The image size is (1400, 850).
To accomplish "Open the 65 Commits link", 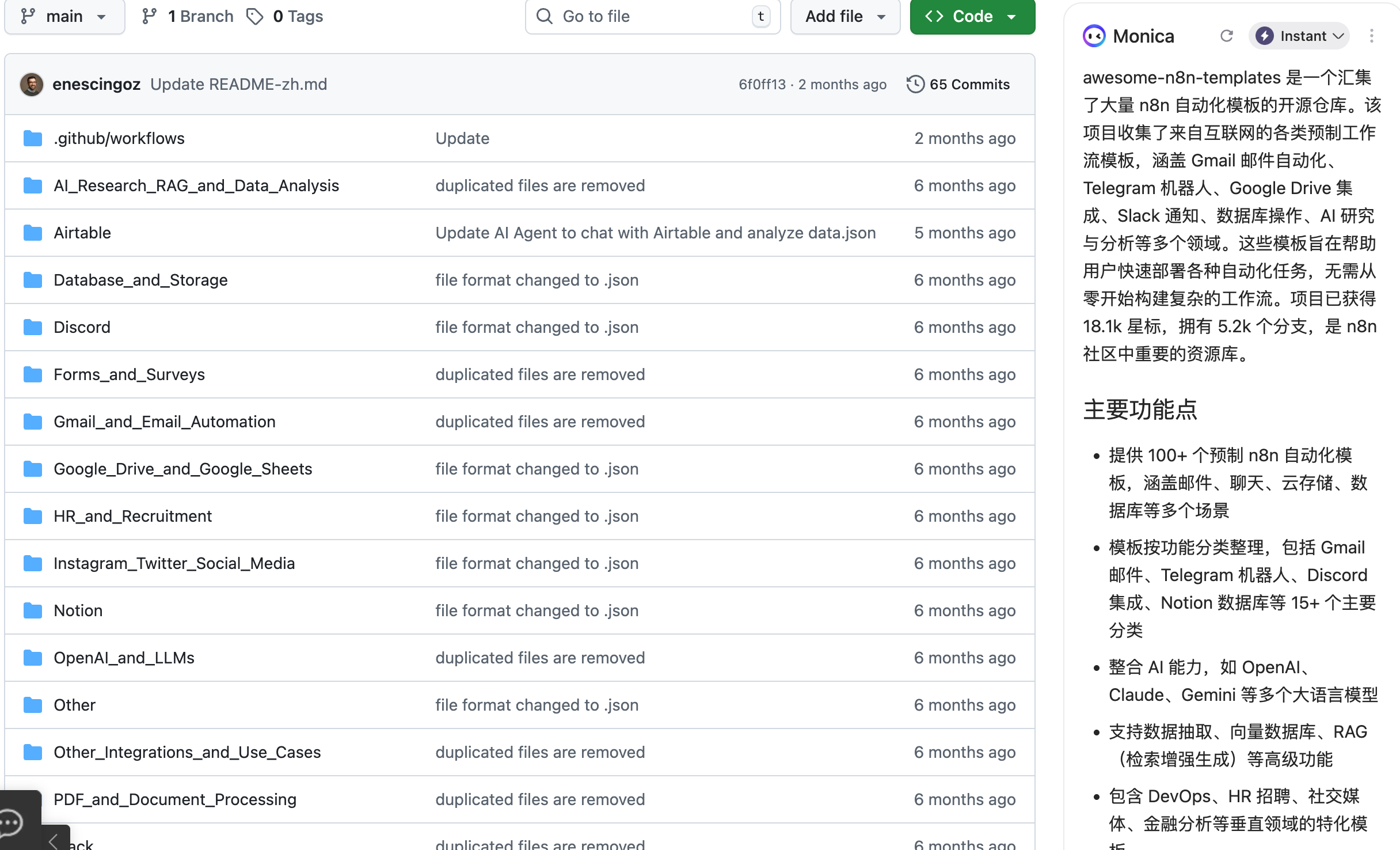I will click(969, 84).
